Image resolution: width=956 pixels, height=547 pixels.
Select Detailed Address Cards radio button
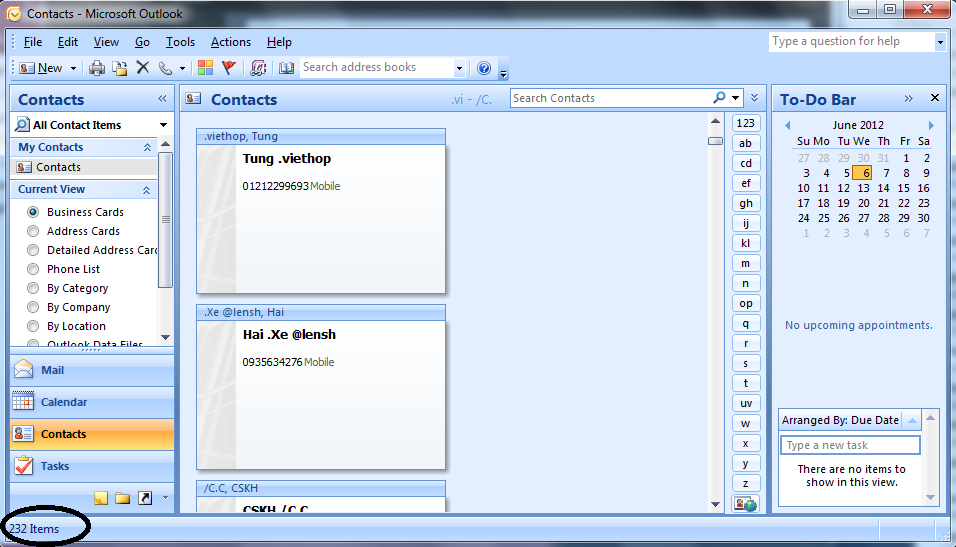tap(33, 250)
